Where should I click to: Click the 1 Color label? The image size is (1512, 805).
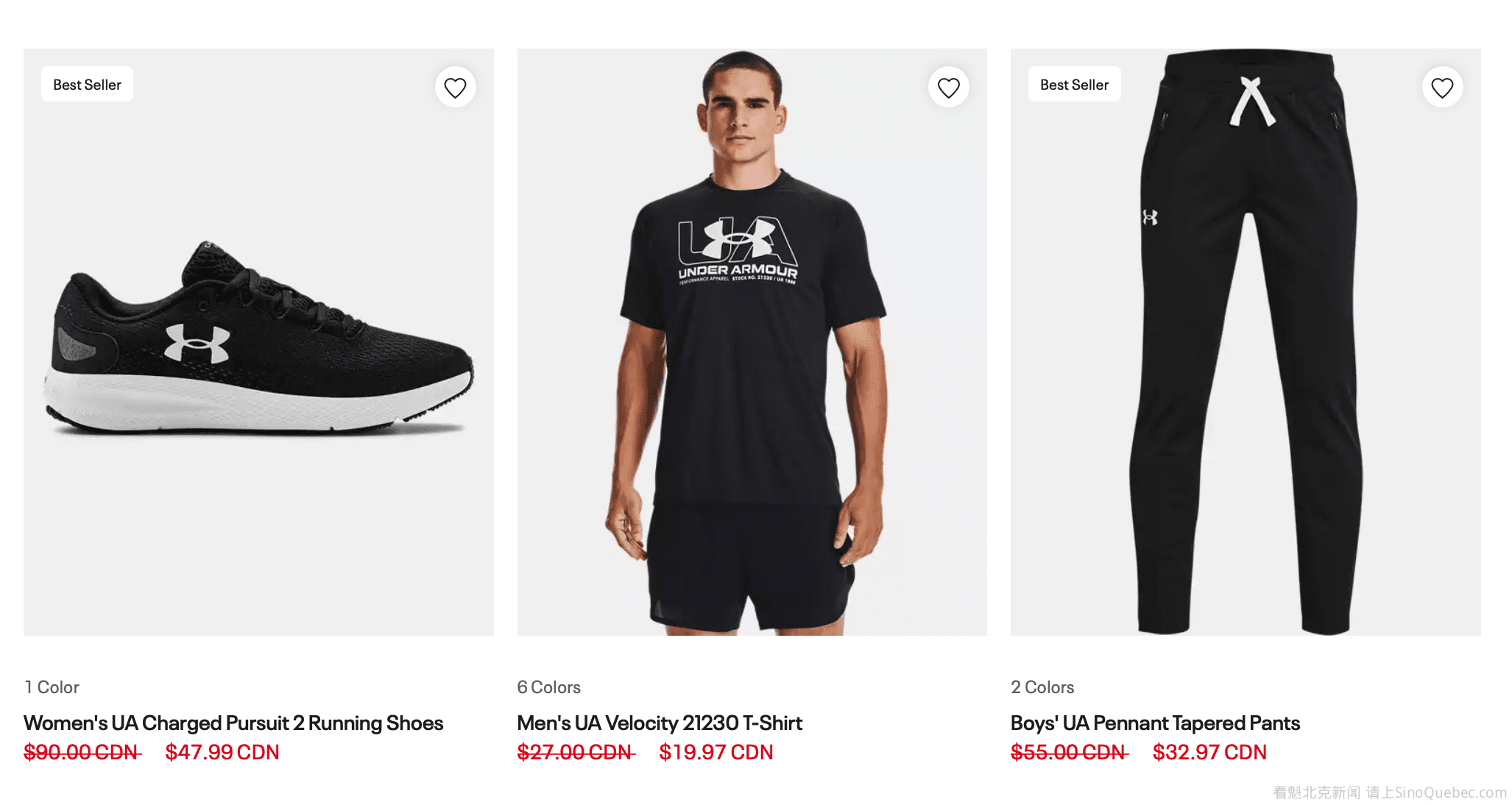(x=52, y=687)
